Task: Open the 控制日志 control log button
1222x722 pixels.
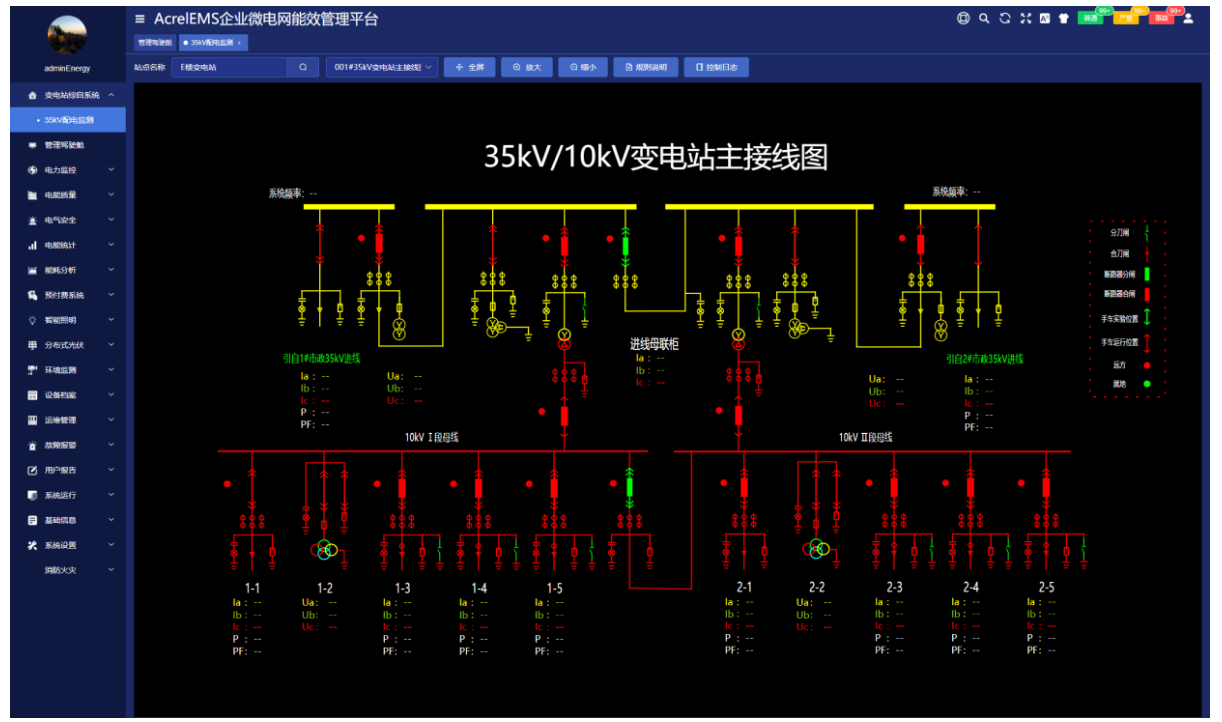Action: 717,67
